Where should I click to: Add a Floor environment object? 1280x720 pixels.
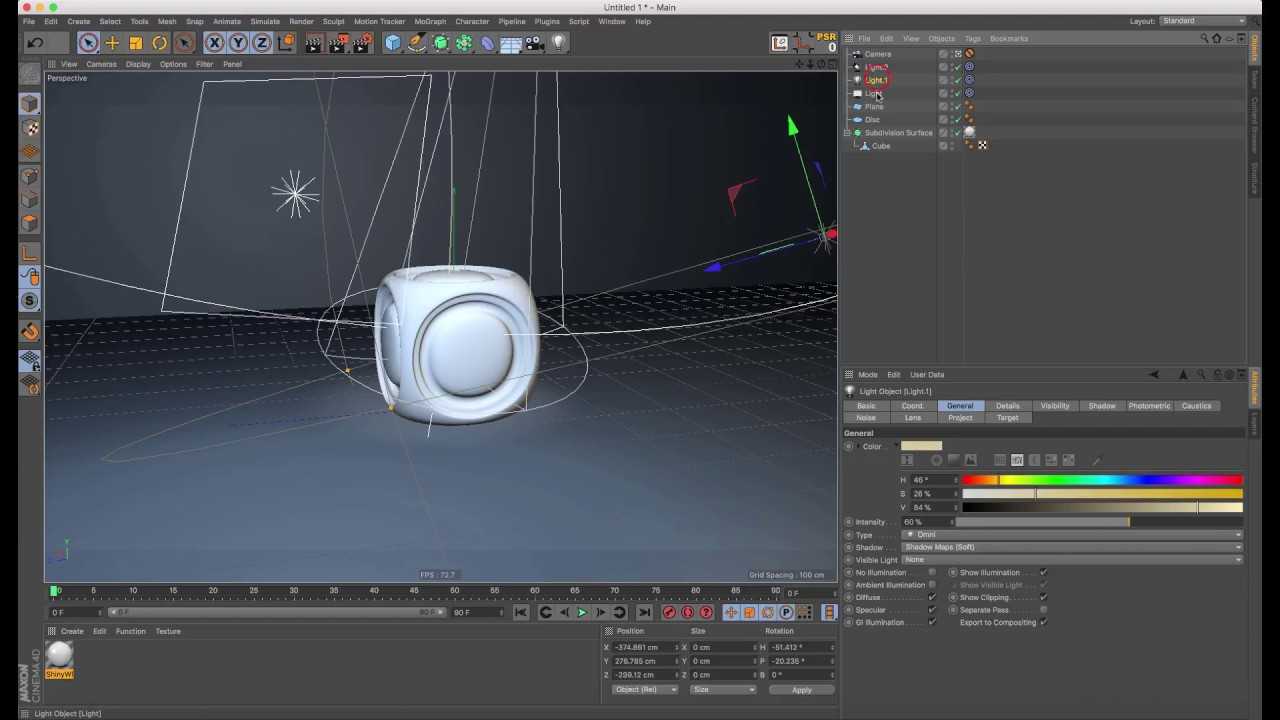511,43
